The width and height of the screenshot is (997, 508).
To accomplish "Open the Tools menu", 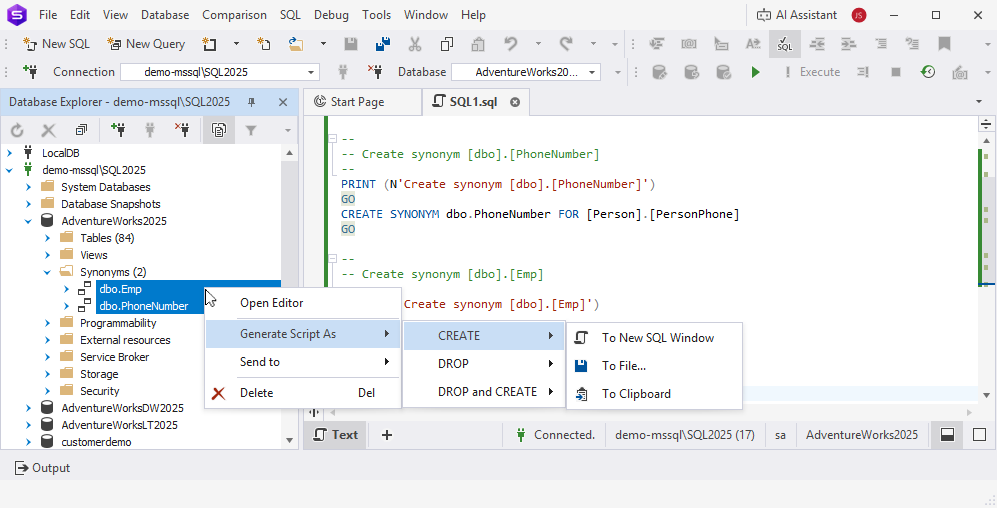I will pos(377,15).
